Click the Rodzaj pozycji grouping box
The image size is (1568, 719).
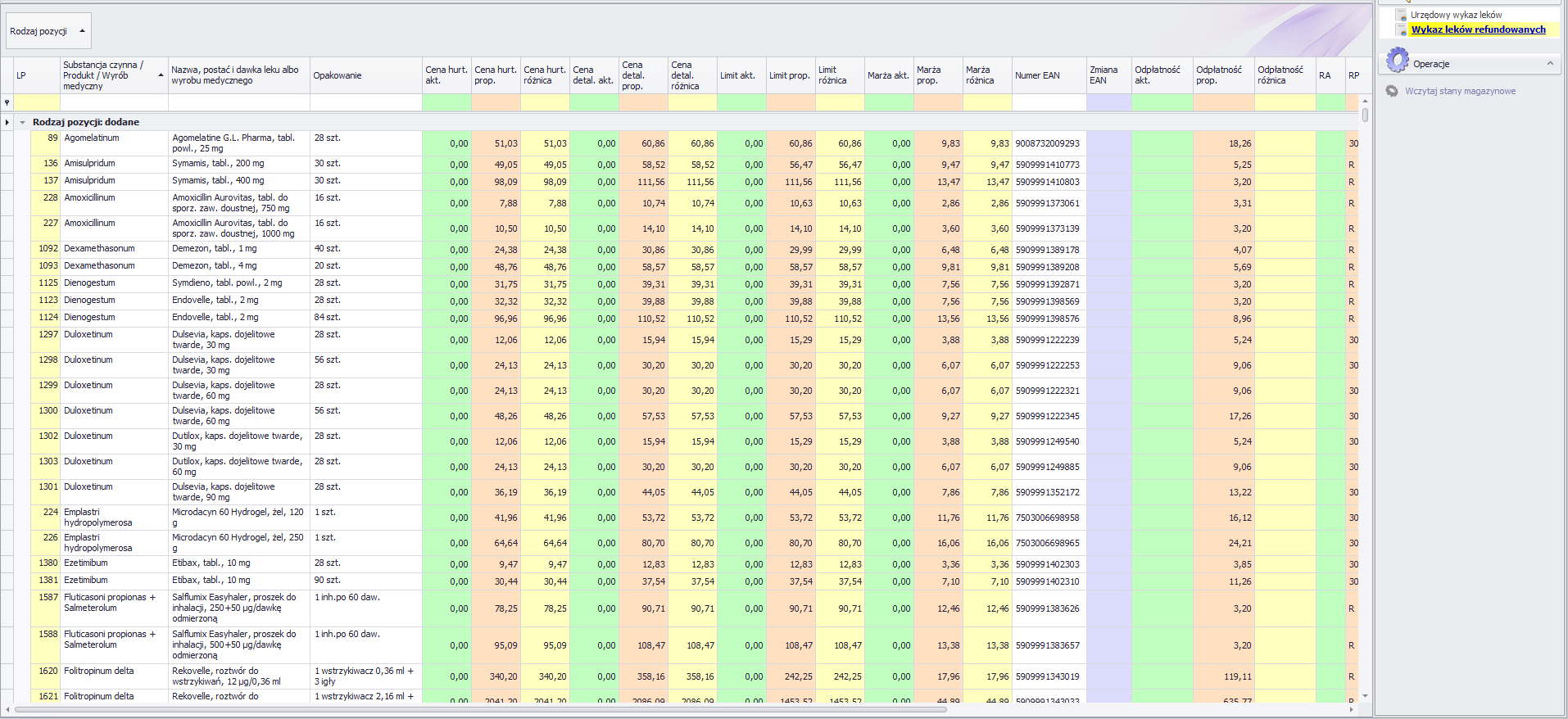pos(48,31)
